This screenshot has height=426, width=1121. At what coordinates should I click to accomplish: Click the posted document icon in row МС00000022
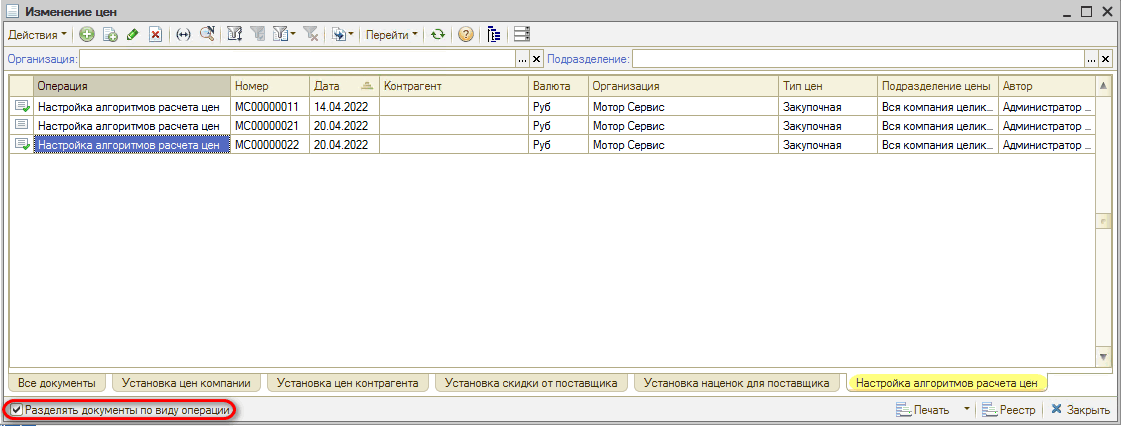[x=22, y=144]
